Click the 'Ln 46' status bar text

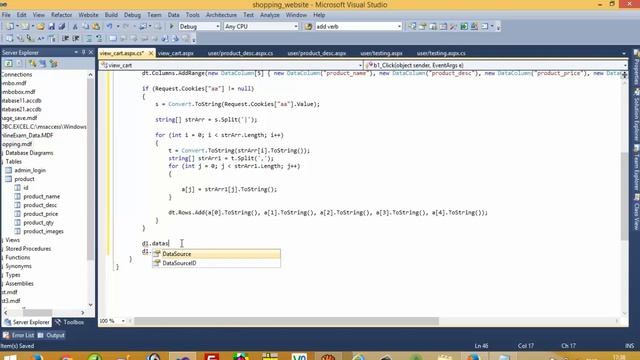[x=481, y=346]
